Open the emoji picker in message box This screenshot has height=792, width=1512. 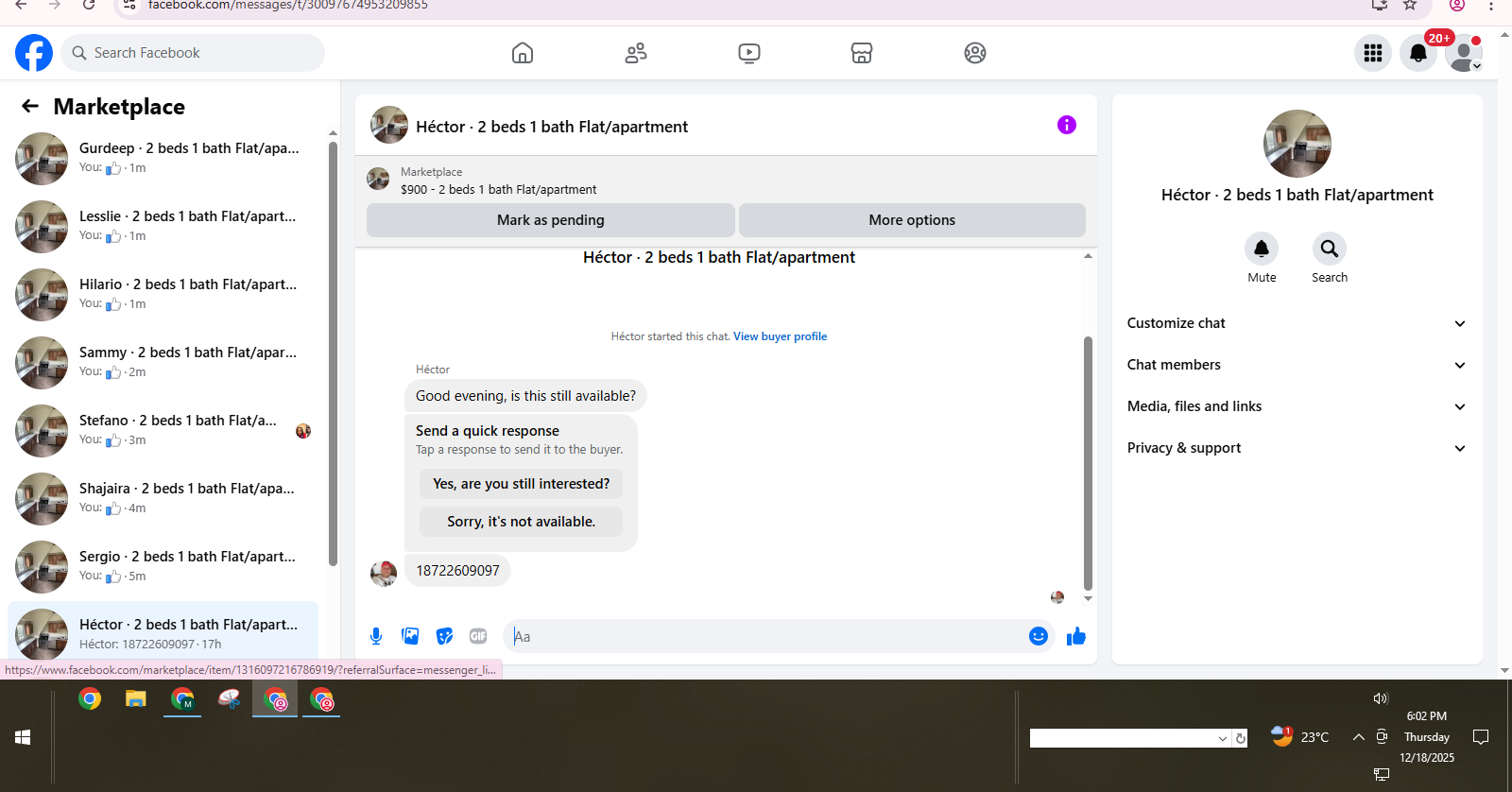(1039, 636)
